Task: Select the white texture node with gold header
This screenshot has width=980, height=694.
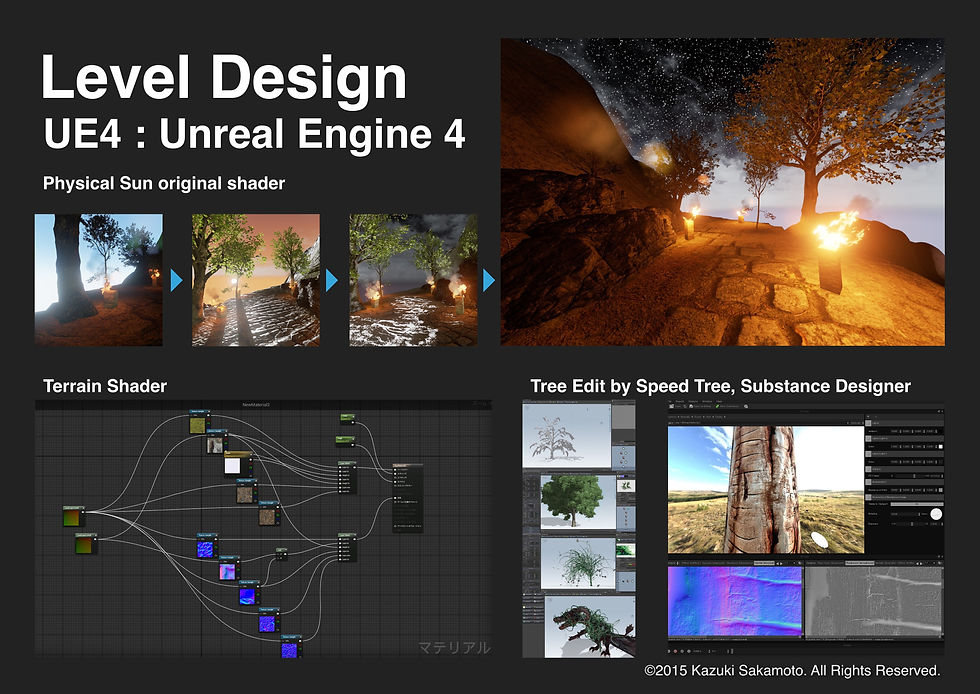Action: coord(238,464)
